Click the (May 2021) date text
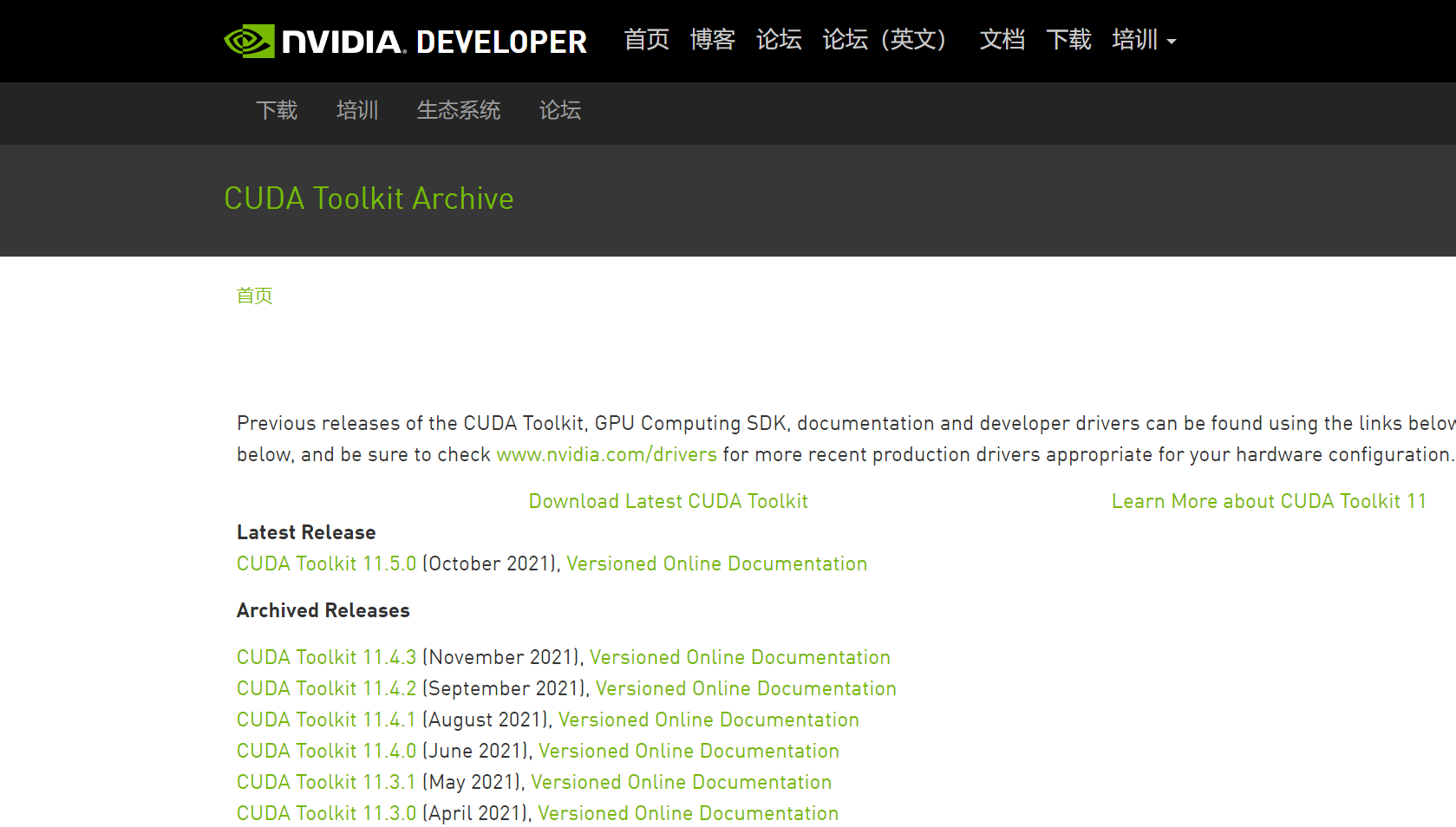This screenshot has height=827, width=1456. click(x=473, y=782)
